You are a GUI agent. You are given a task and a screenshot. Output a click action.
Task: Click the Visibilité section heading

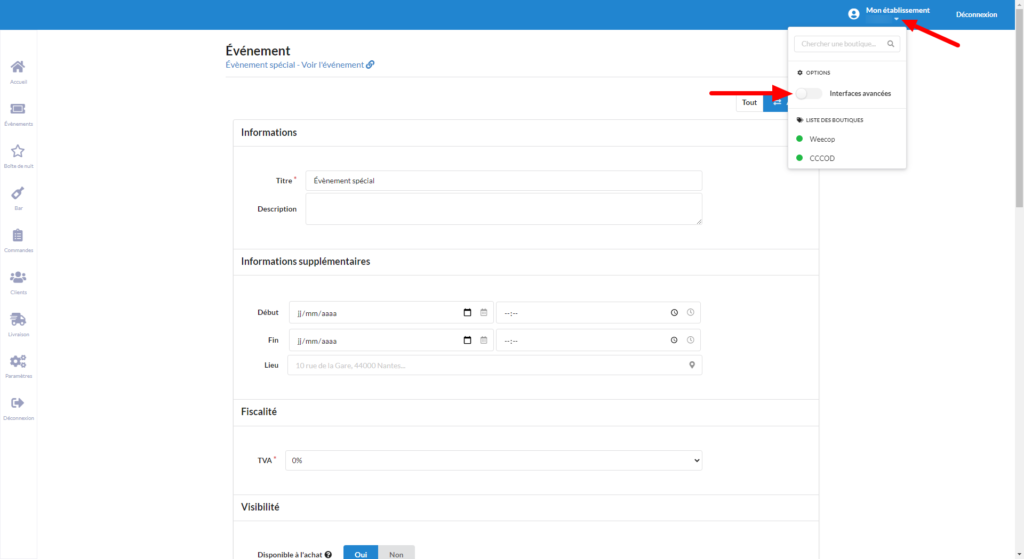pyautogui.click(x=260, y=507)
